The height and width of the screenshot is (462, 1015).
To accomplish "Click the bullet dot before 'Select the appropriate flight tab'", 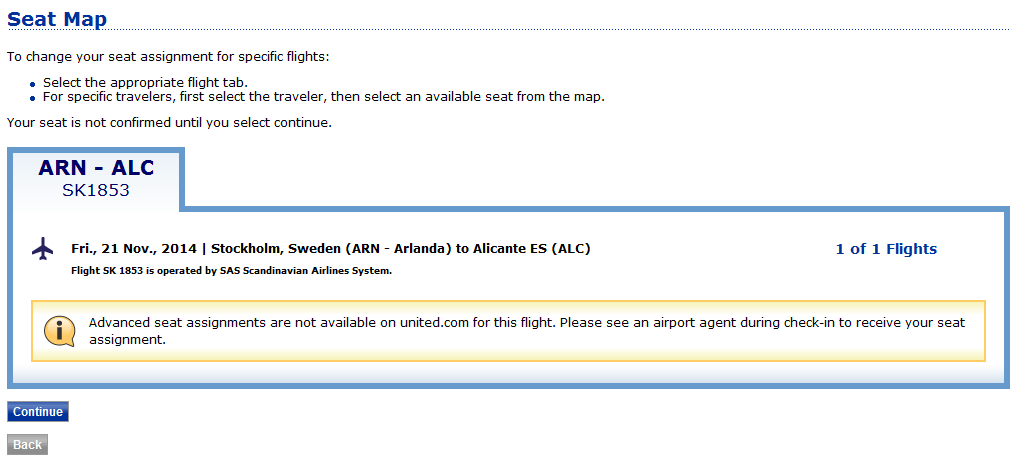I will [x=33, y=84].
